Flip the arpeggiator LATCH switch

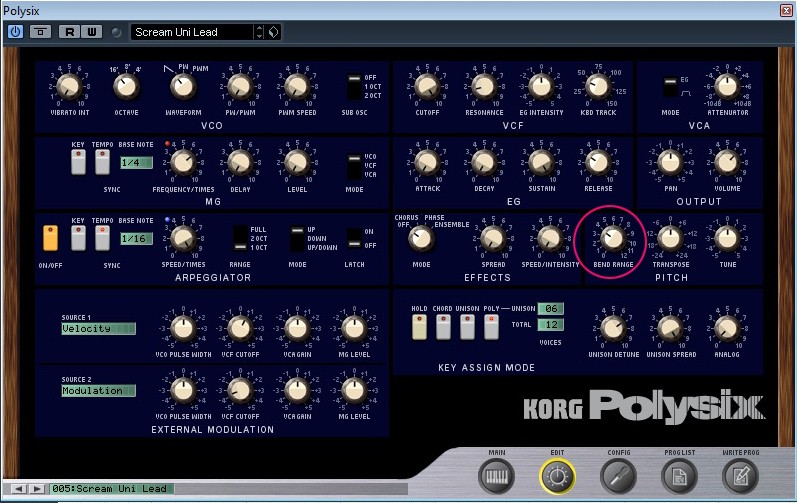354,239
